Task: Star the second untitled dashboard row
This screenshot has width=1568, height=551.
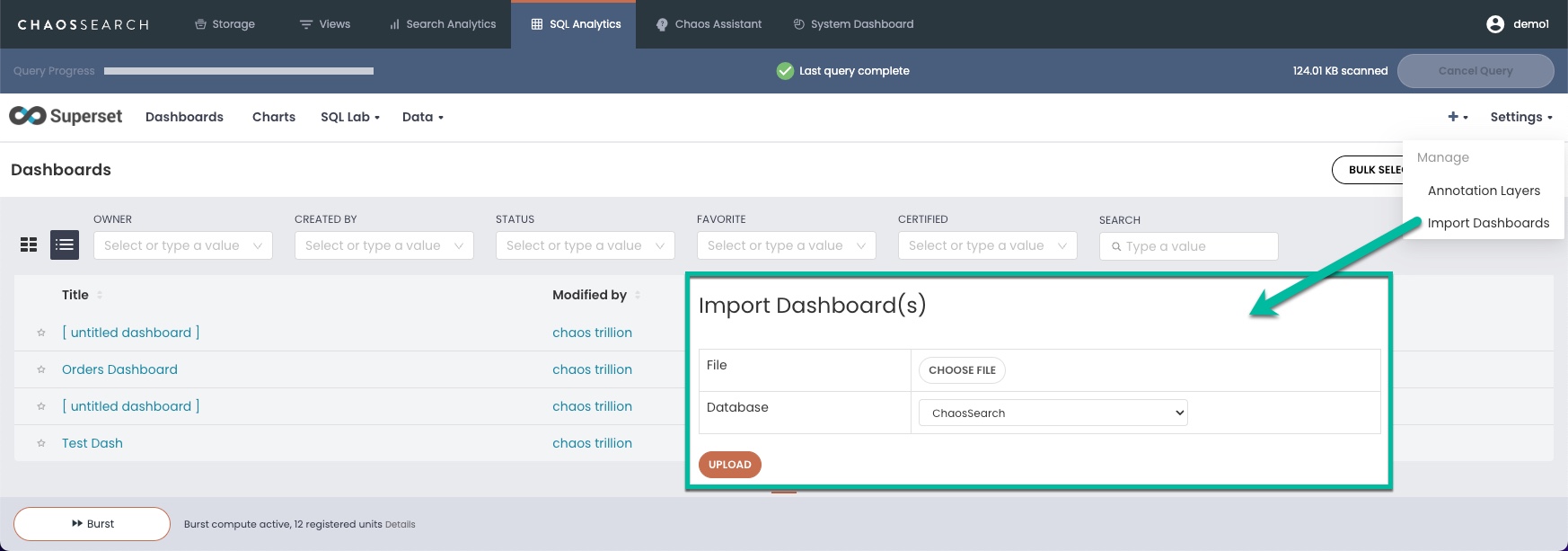Action: (41, 406)
